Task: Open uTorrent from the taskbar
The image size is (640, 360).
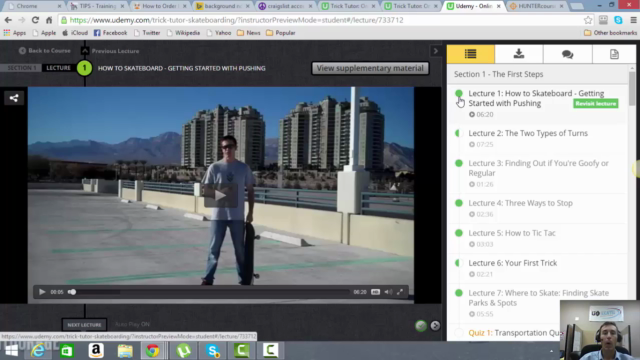Action: click(184, 351)
